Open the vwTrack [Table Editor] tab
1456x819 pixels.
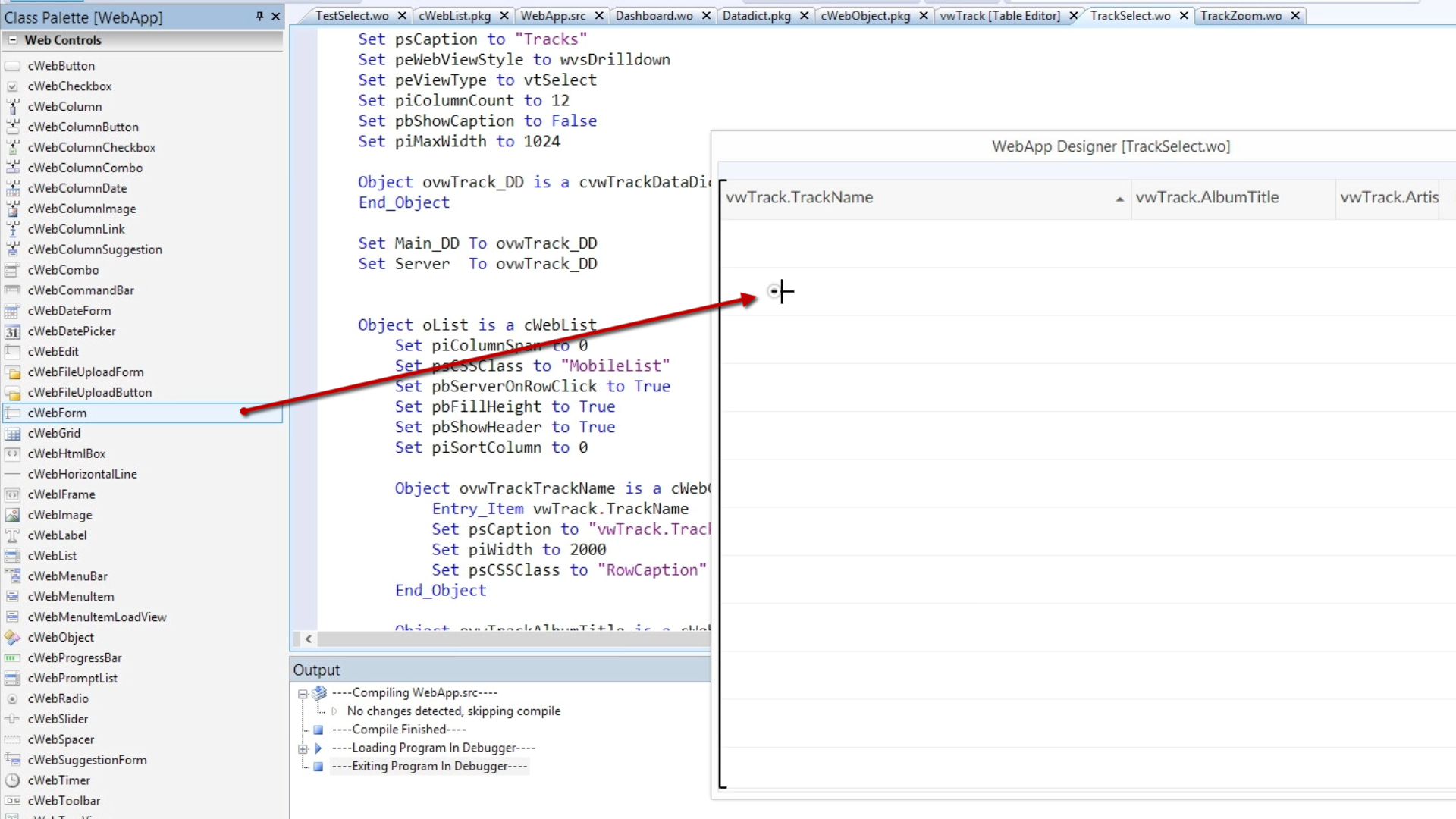pyautogui.click(x=999, y=16)
